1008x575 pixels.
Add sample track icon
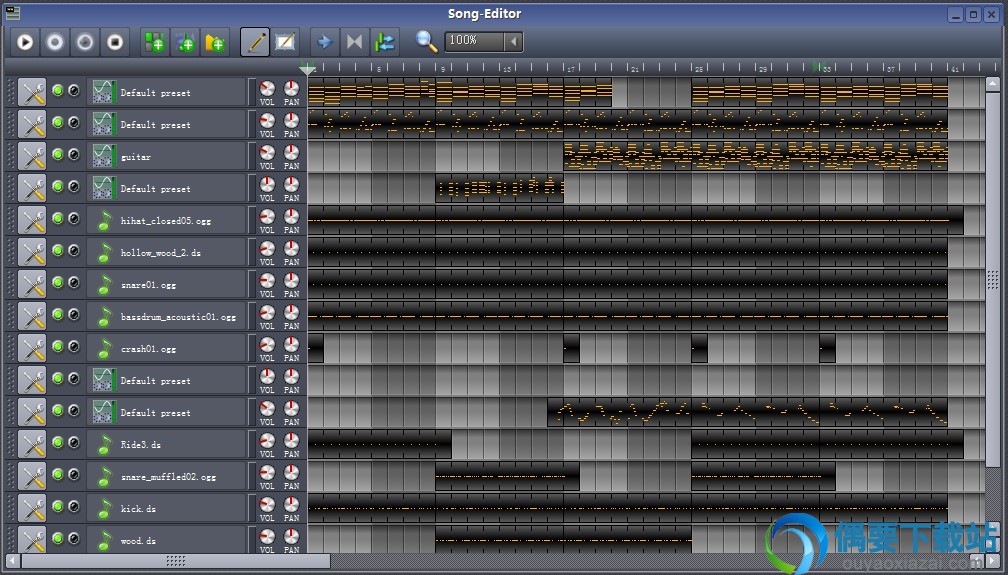click(x=185, y=42)
